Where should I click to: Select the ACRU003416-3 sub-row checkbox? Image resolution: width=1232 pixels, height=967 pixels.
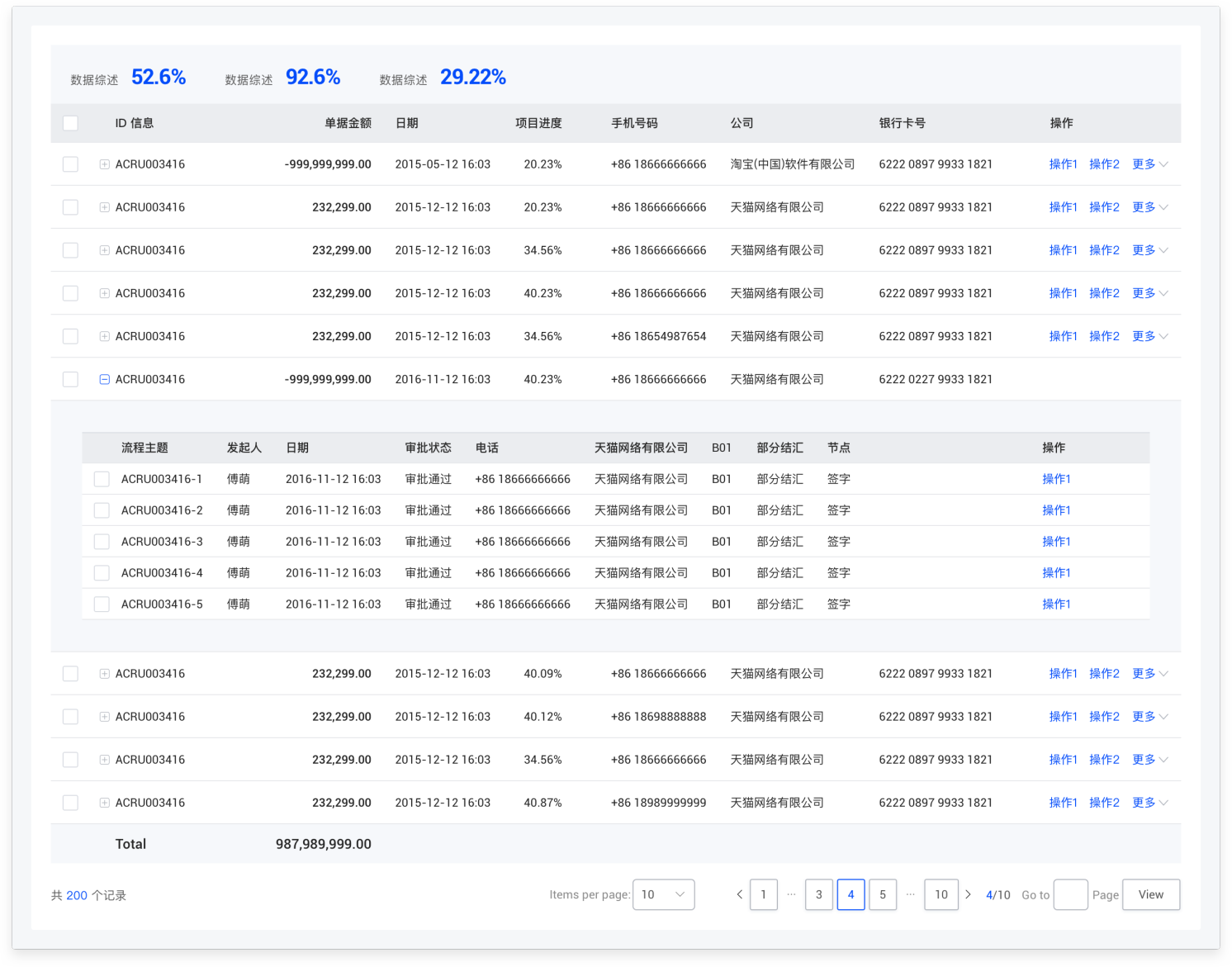pyautogui.click(x=102, y=542)
